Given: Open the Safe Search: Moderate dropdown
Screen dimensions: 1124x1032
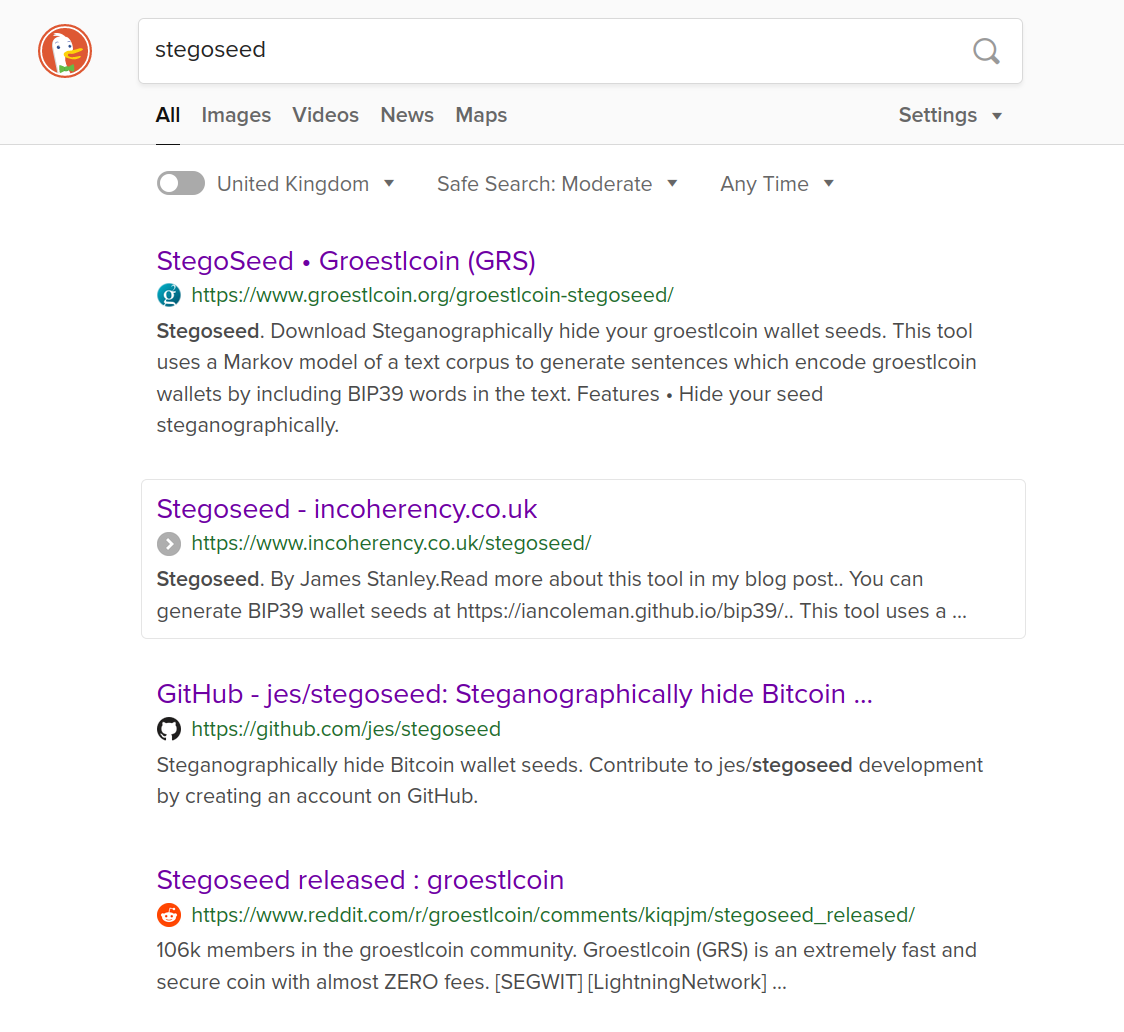Looking at the screenshot, I should (557, 184).
